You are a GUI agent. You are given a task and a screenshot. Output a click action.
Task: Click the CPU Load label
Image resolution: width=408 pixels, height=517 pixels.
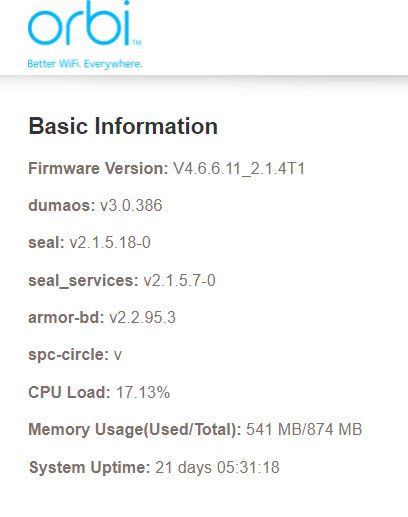69,392
